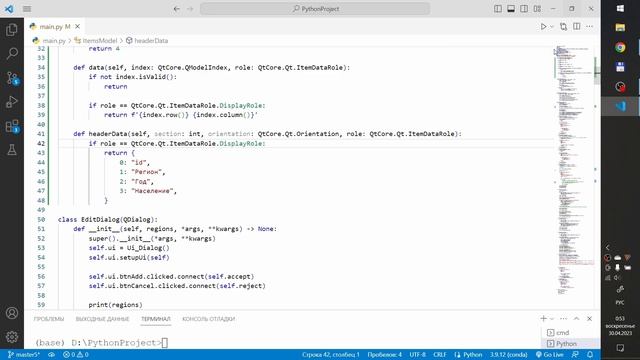Toggle primary side bar layout
640x360 pixels.
click(498, 9)
